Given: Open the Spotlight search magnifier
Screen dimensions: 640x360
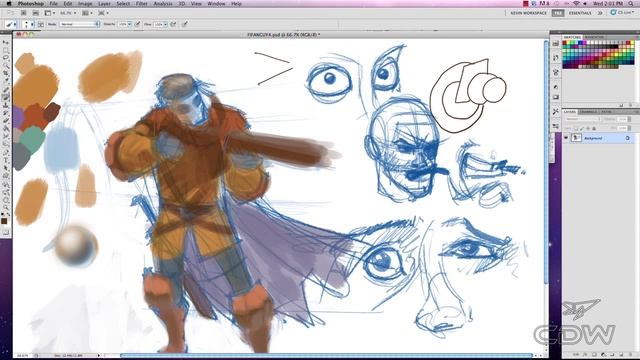Looking at the screenshot, I should pos(631,4).
